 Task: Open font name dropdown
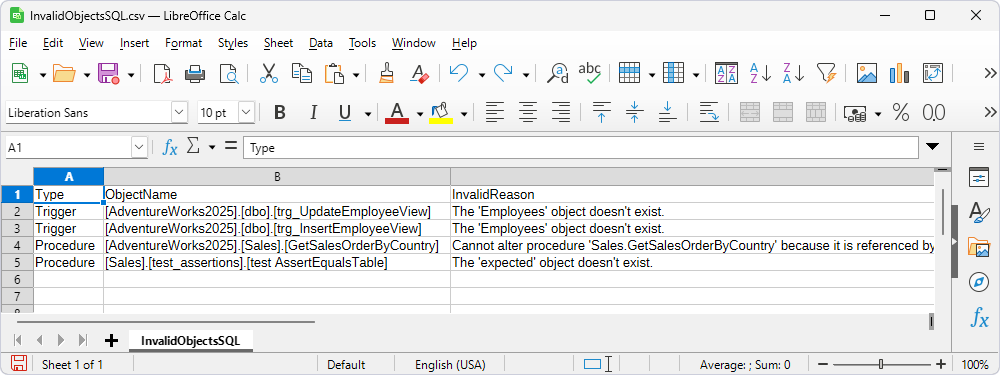tap(180, 113)
